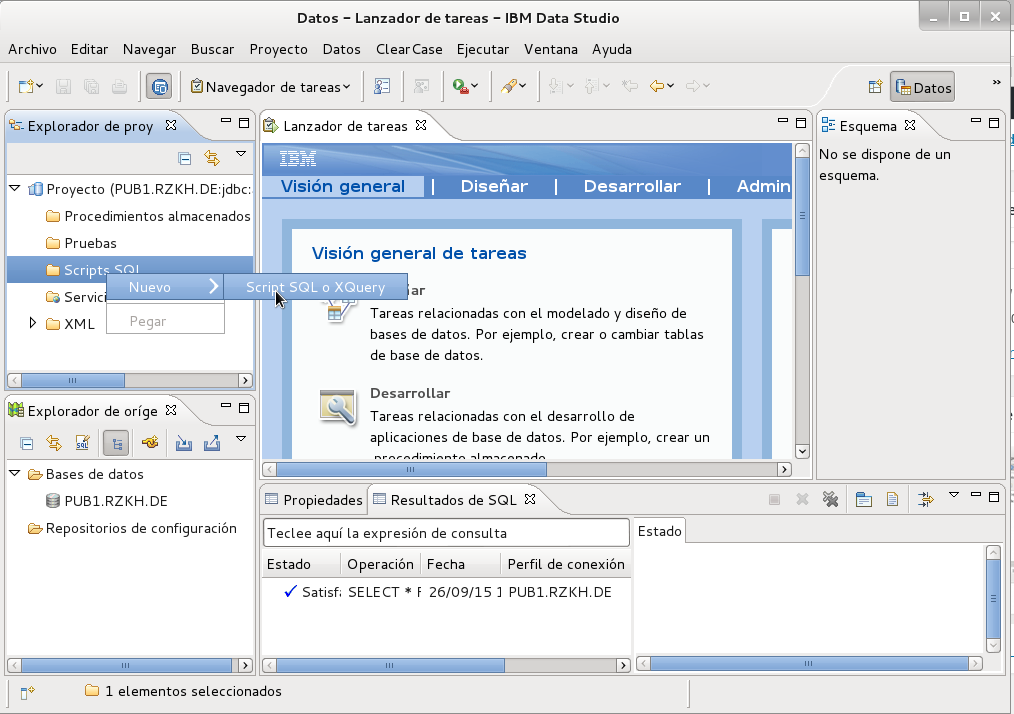The height and width of the screenshot is (714, 1014).
Task: Click the grey forward arrow icon
Action: (693, 86)
